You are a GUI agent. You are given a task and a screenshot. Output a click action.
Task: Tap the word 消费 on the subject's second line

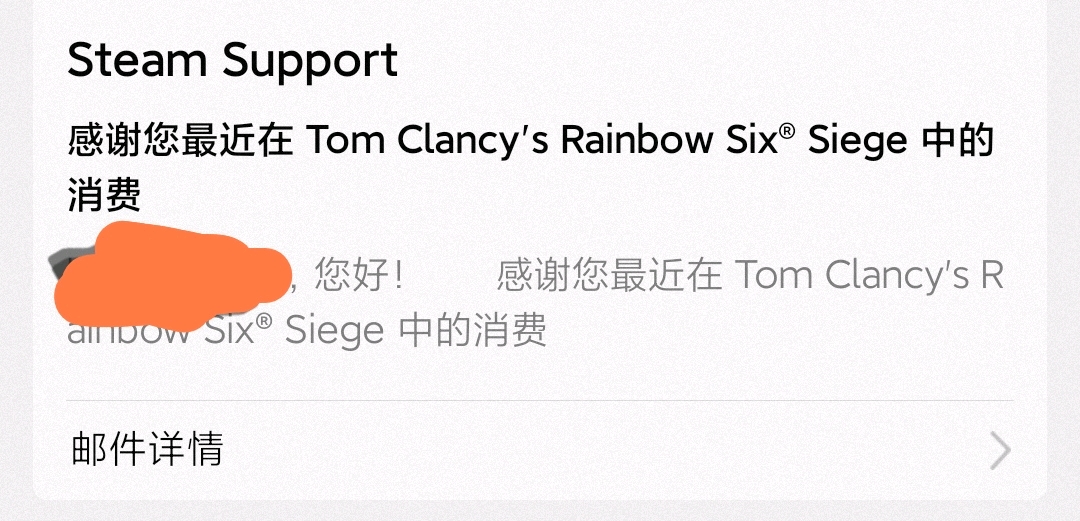click(x=105, y=194)
